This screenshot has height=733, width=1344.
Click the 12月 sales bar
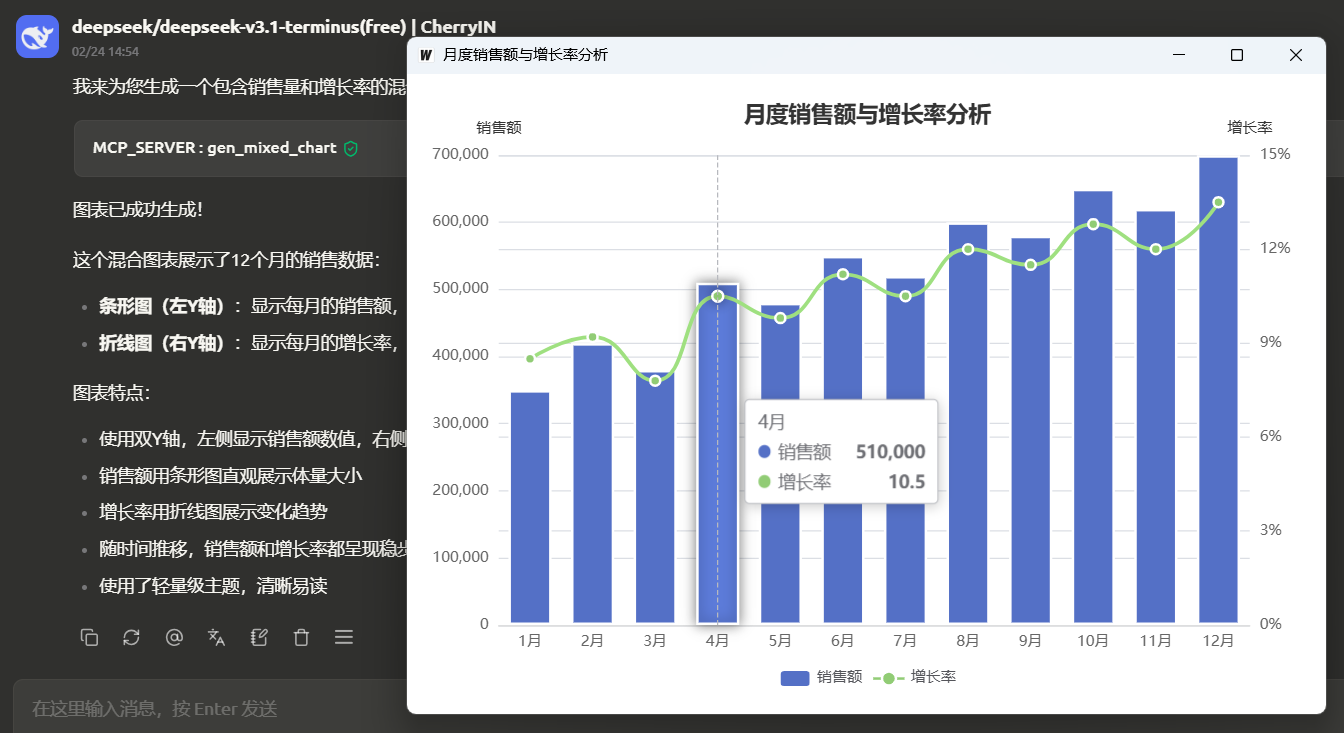click(1218, 390)
